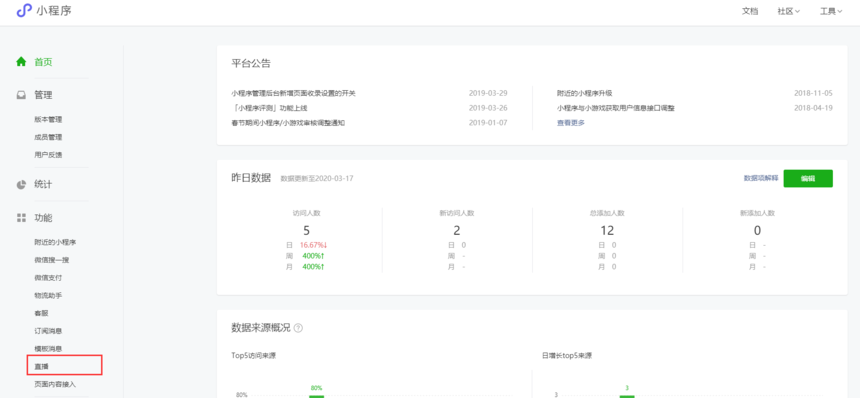Open 微信搜一搜 in the sidebar

click(x=52, y=260)
